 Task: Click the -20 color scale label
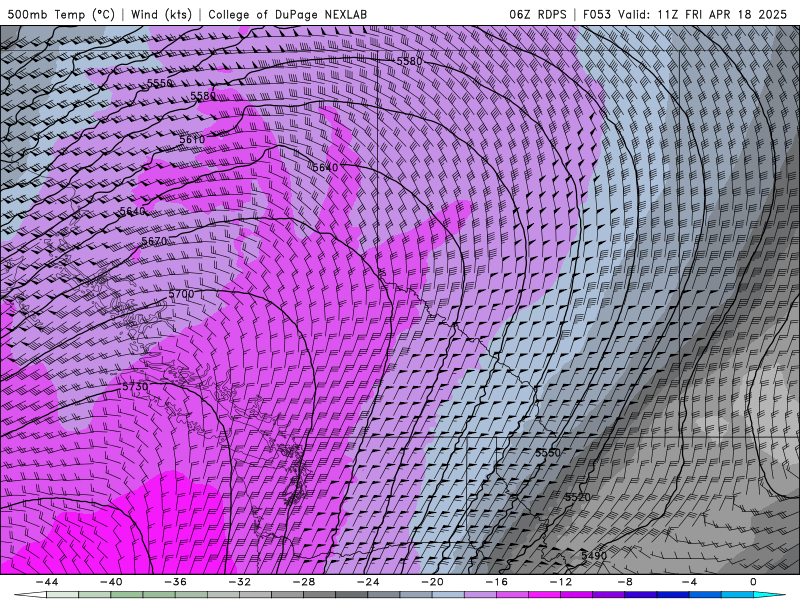click(x=432, y=582)
